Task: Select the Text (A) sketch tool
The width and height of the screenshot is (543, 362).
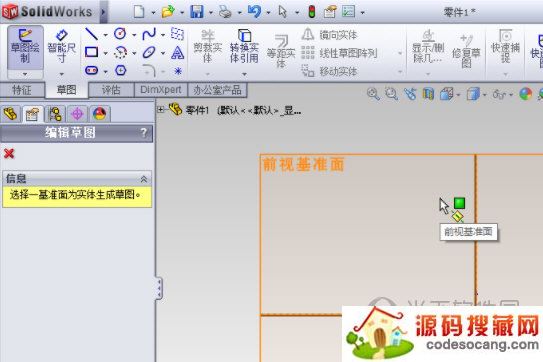Action: pyautogui.click(x=177, y=52)
